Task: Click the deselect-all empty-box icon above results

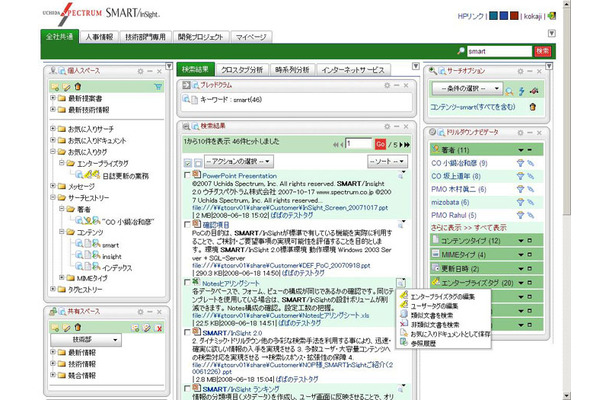Action: 197,163
